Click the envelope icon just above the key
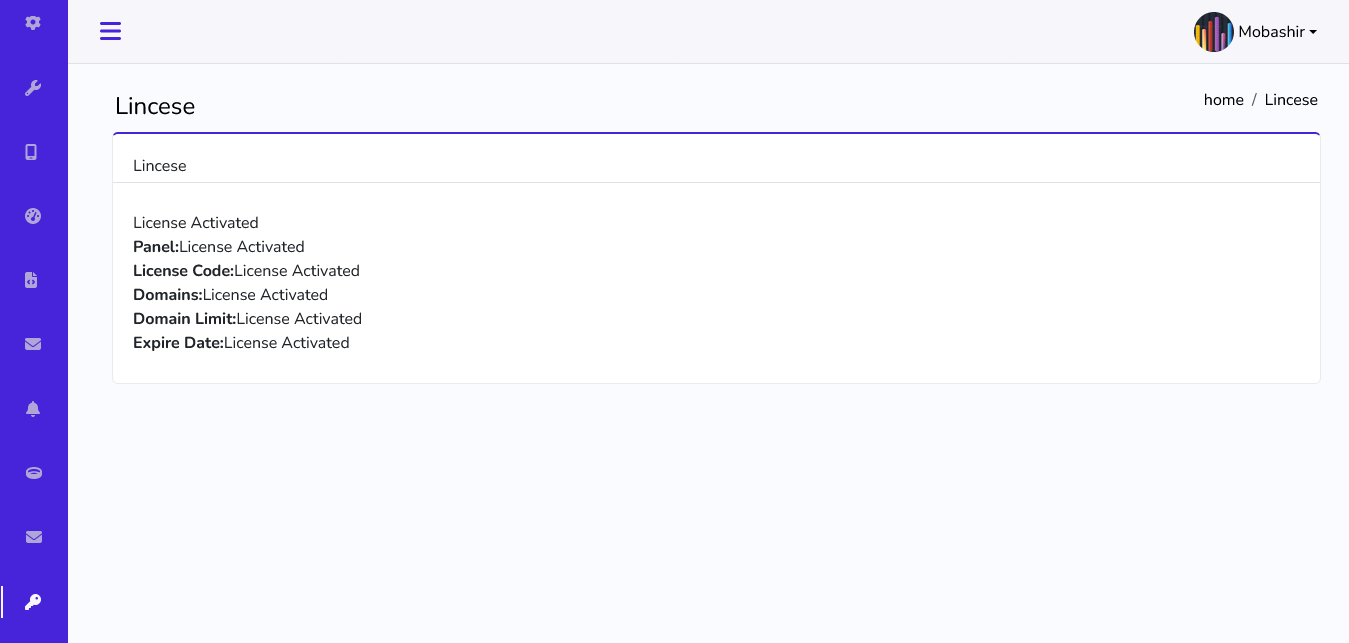 [x=33, y=537]
